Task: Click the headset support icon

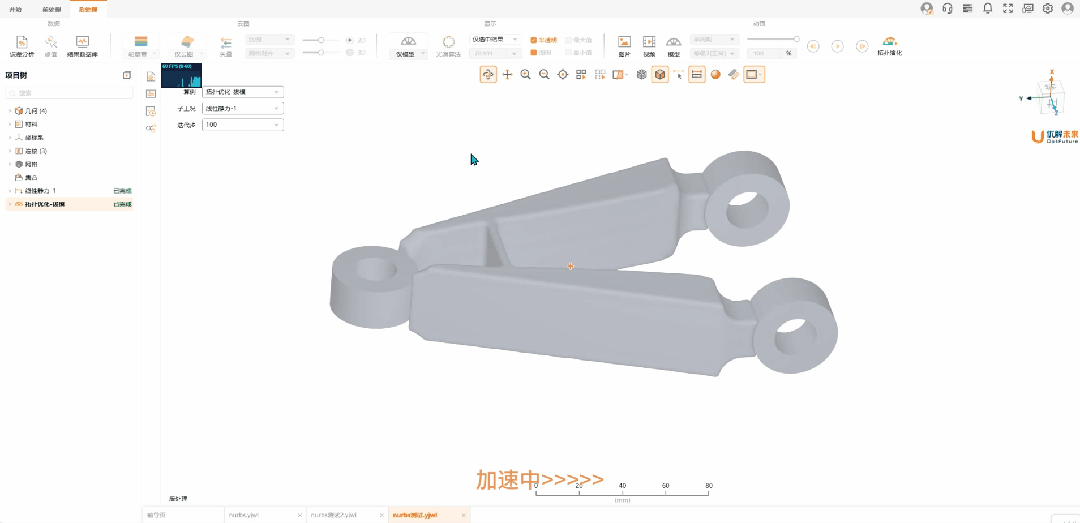Action: pos(947,8)
